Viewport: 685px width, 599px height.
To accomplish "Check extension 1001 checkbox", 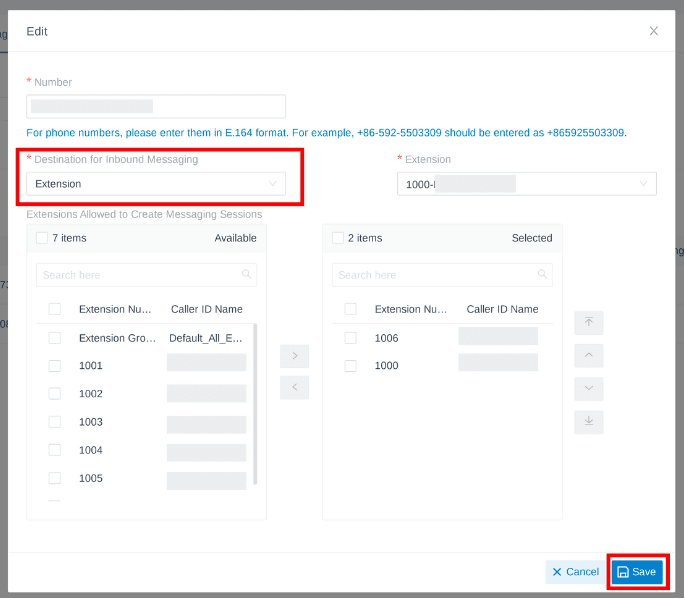I will click(55, 366).
